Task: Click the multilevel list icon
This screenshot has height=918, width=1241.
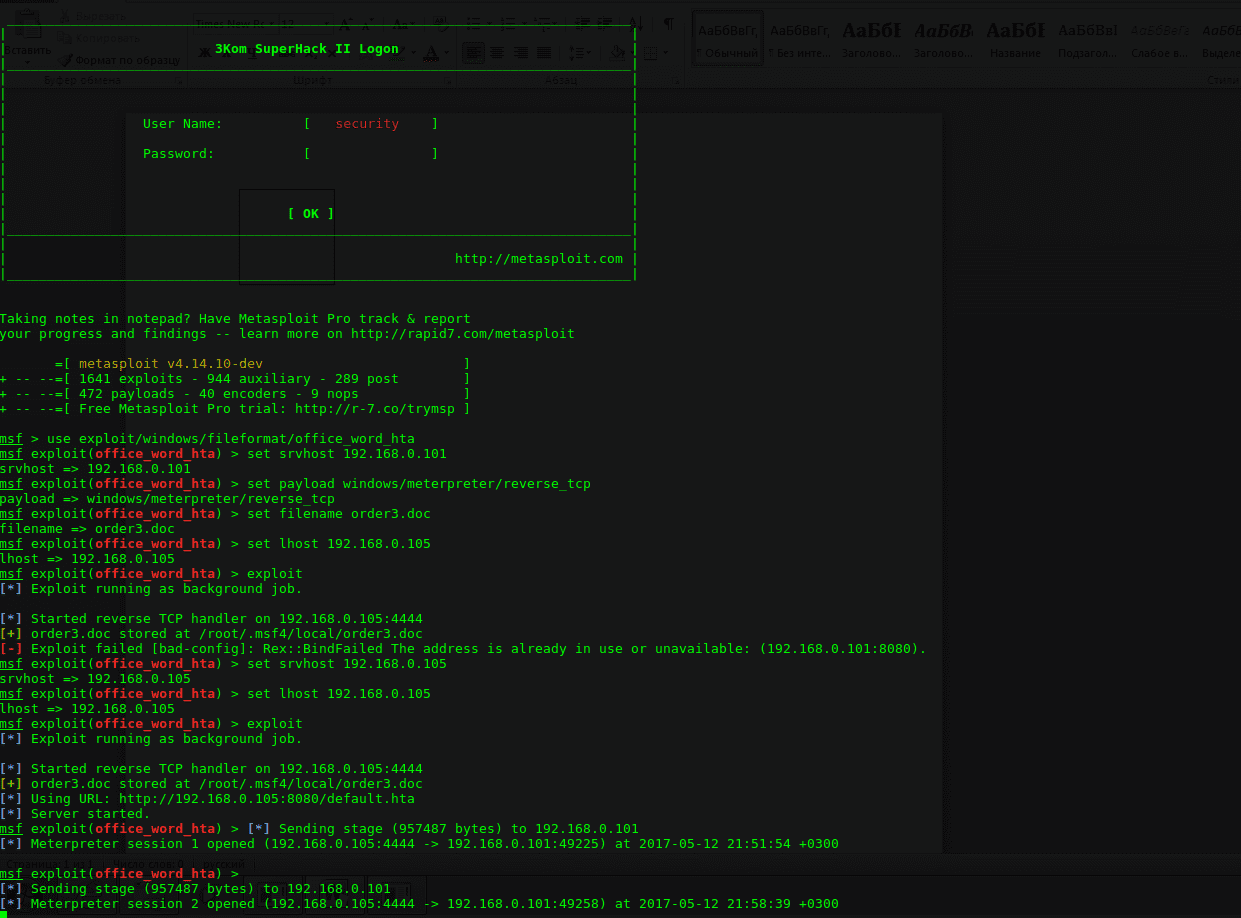Action: pos(544,23)
